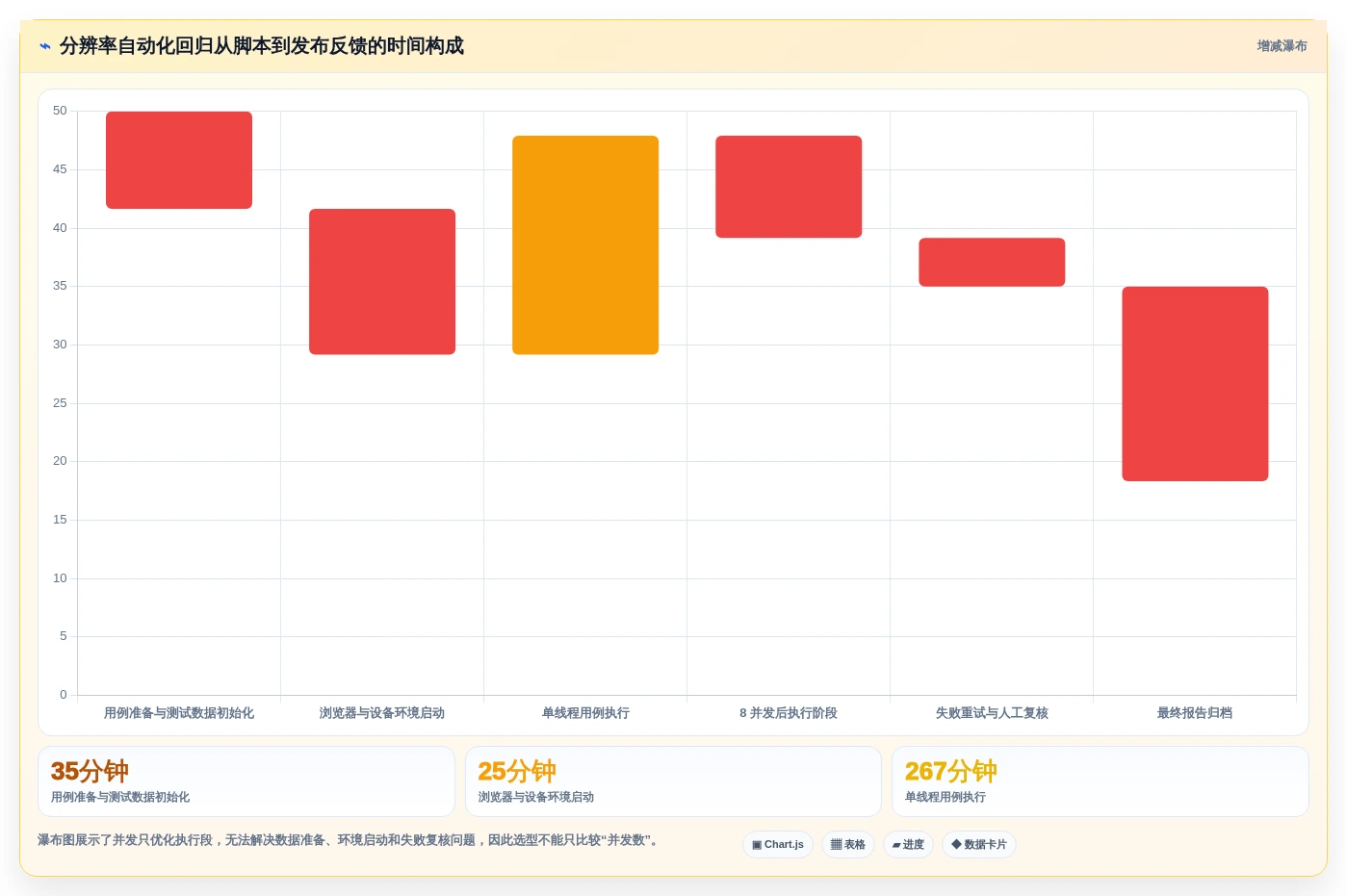Click the x-axis label 失败重试与人工复核
Screen dimensions: 1347x896
992,713
